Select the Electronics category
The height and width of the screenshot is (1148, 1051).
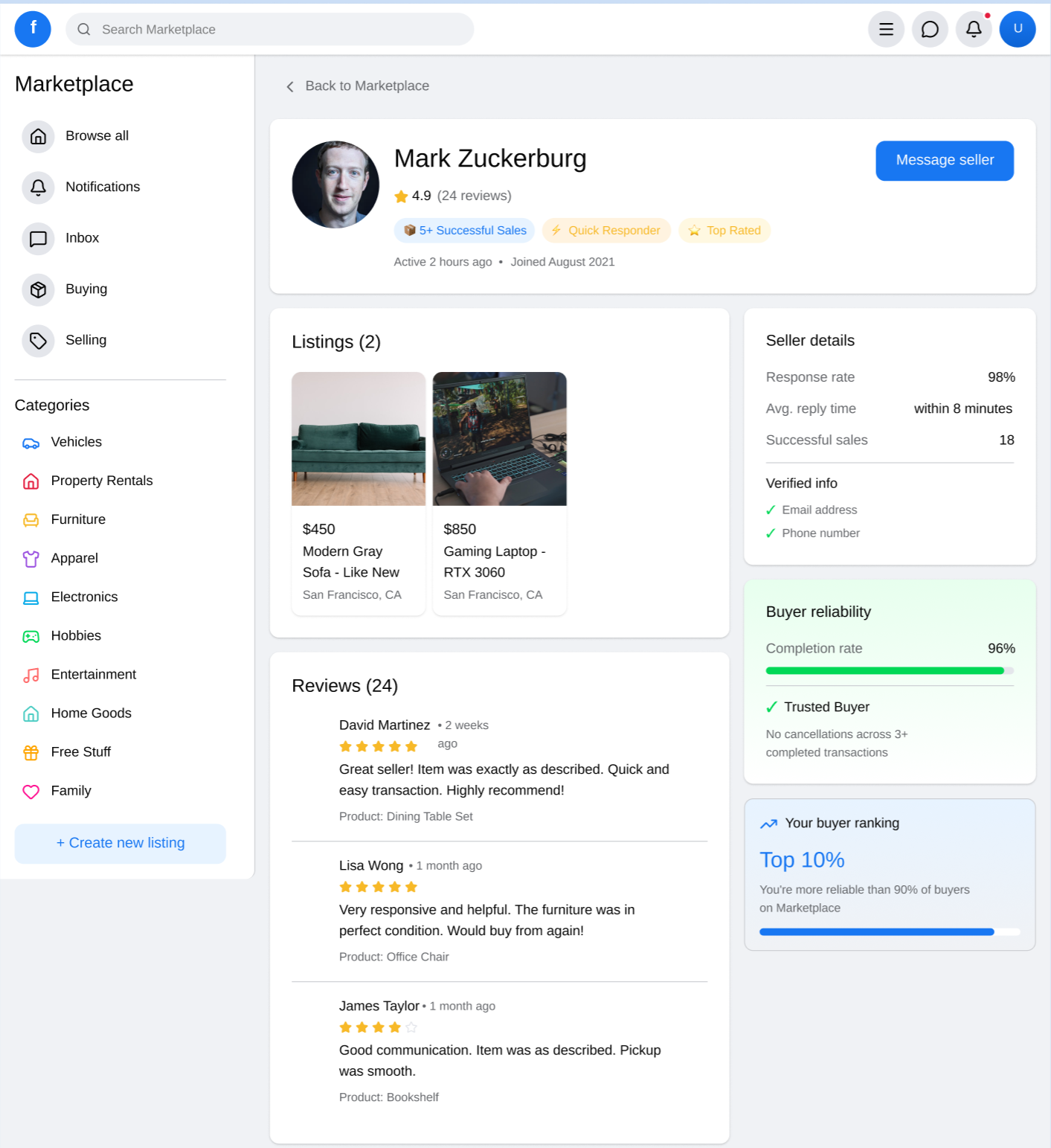[120, 597]
